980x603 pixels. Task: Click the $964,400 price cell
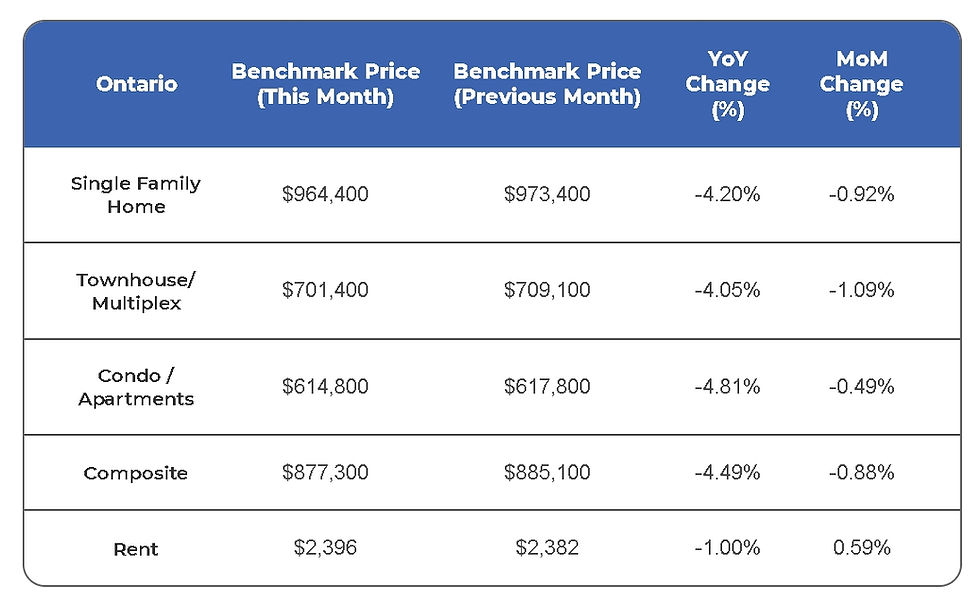coord(325,195)
